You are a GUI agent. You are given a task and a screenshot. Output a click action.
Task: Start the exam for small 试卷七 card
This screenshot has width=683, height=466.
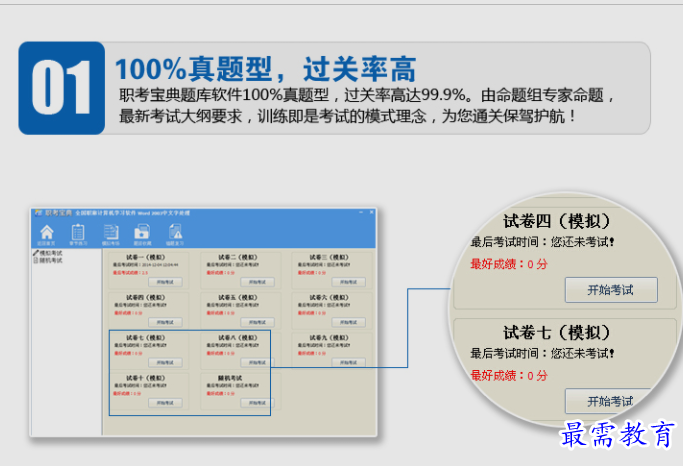point(165,362)
